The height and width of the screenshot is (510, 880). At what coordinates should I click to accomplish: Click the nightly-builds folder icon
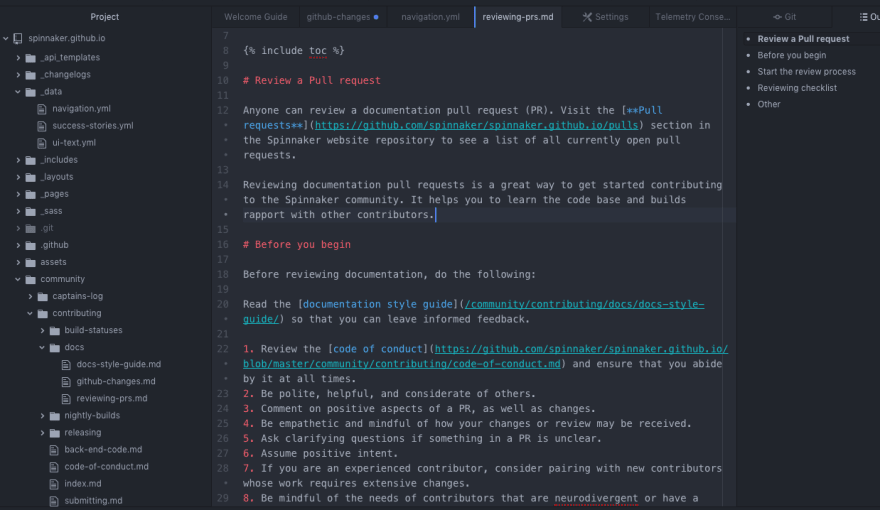pyautogui.click(x=54, y=416)
